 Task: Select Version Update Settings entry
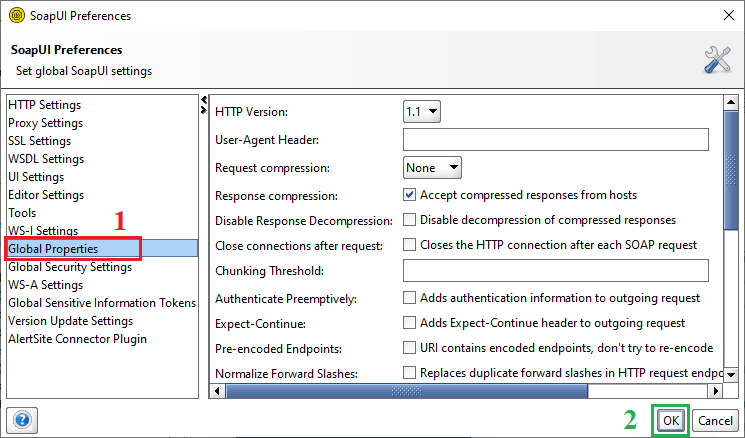point(102,321)
